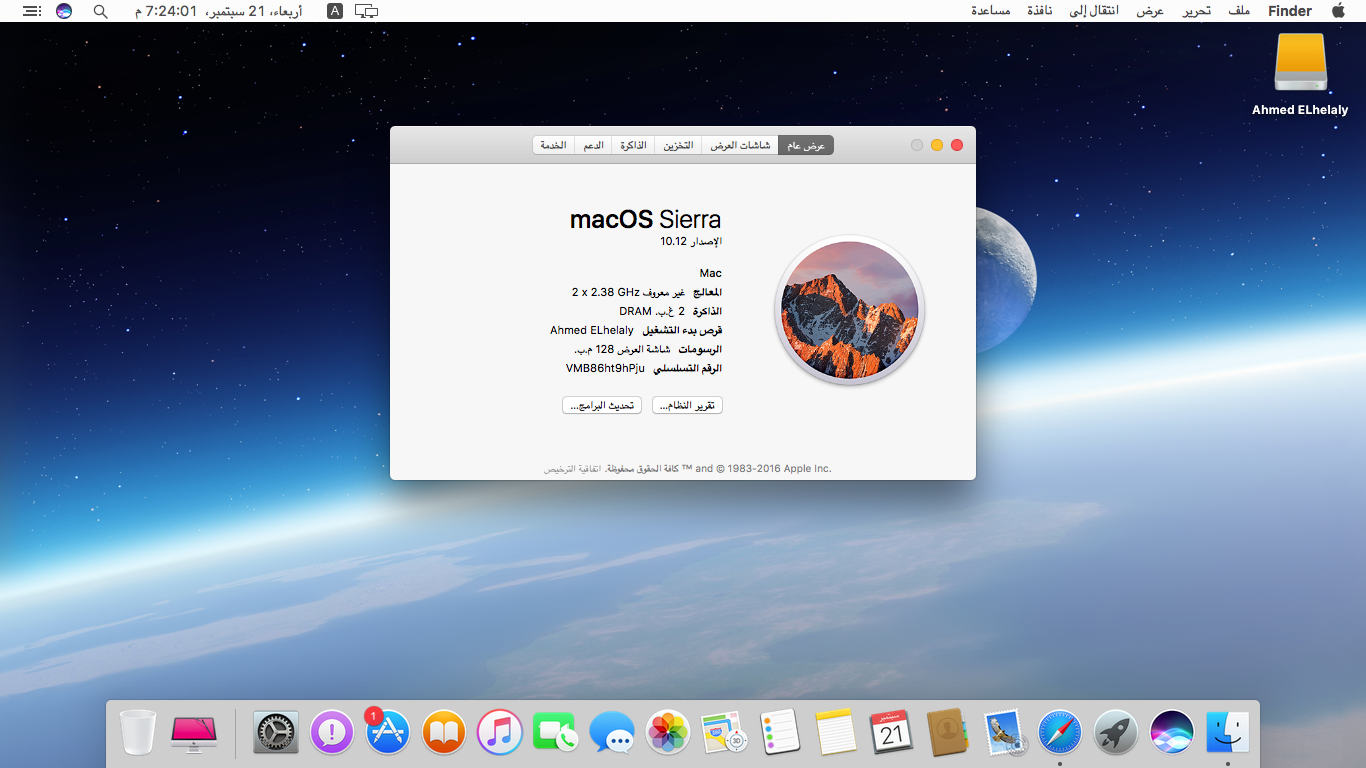The height and width of the screenshot is (768, 1366).
Task: Open the Photos app from dock
Action: (667, 732)
